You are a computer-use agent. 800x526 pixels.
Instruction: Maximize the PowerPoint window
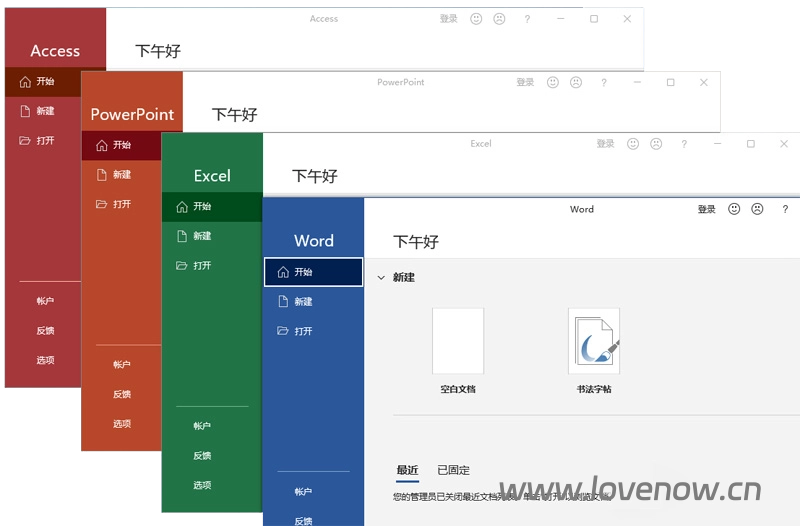tap(670, 82)
